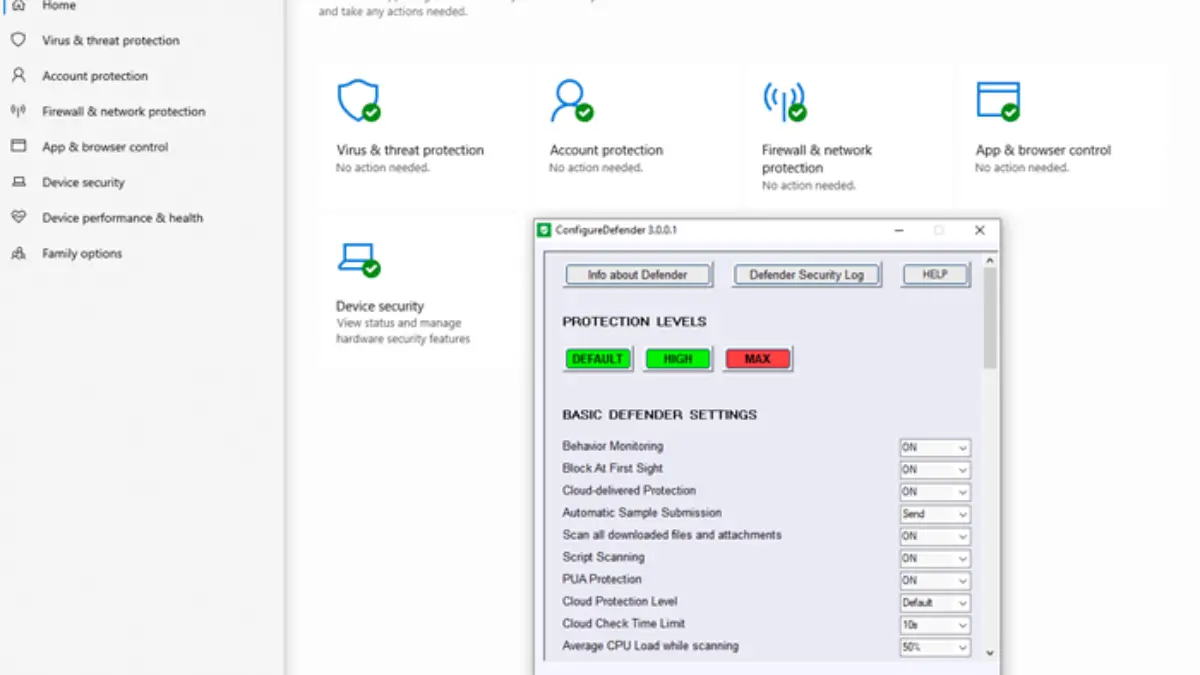The width and height of the screenshot is (1200, 675).
Task: Open the Cloud-delivered Protection dropdown
Action: point(935,492)
